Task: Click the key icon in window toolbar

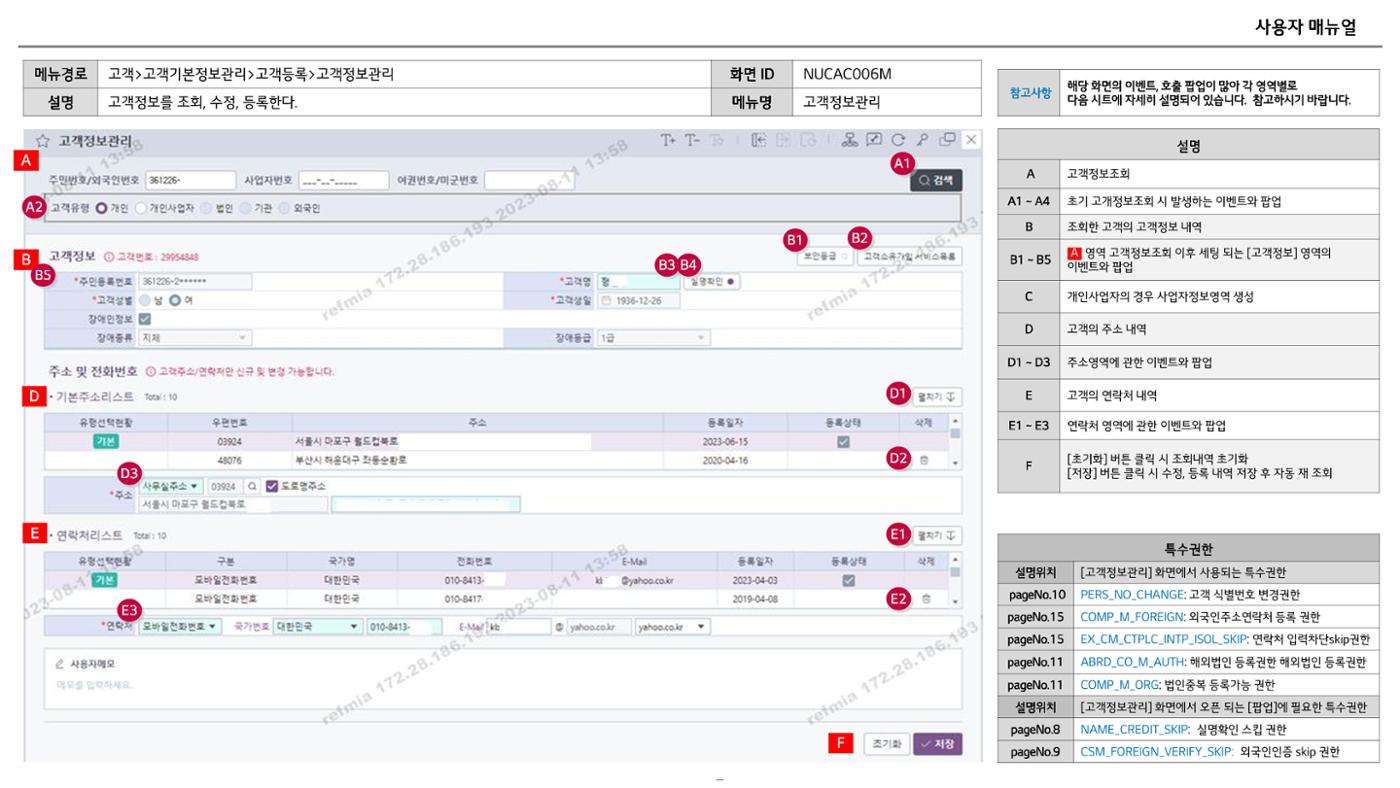Action: [x=921, y=141]
